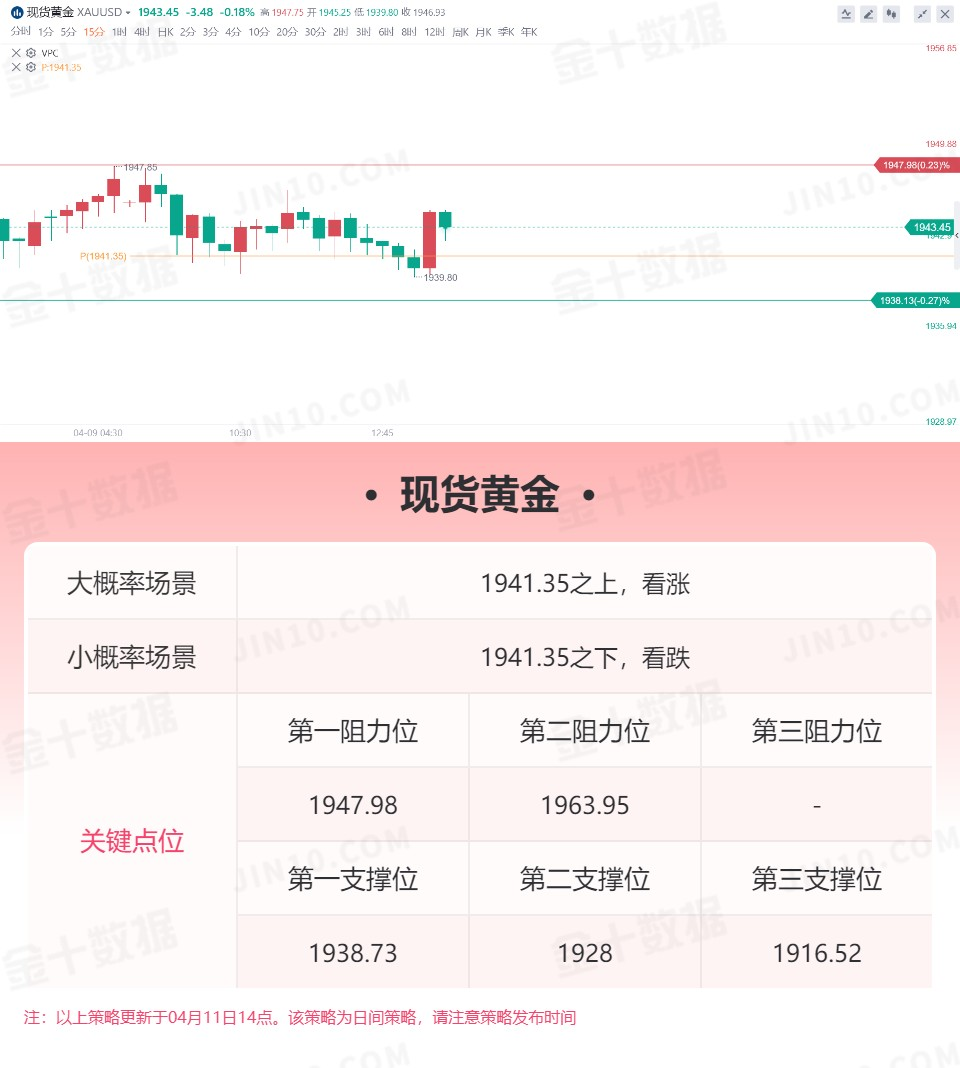Switch chart style via candlestick icon
960x1068 pixels.
[891, 14]
